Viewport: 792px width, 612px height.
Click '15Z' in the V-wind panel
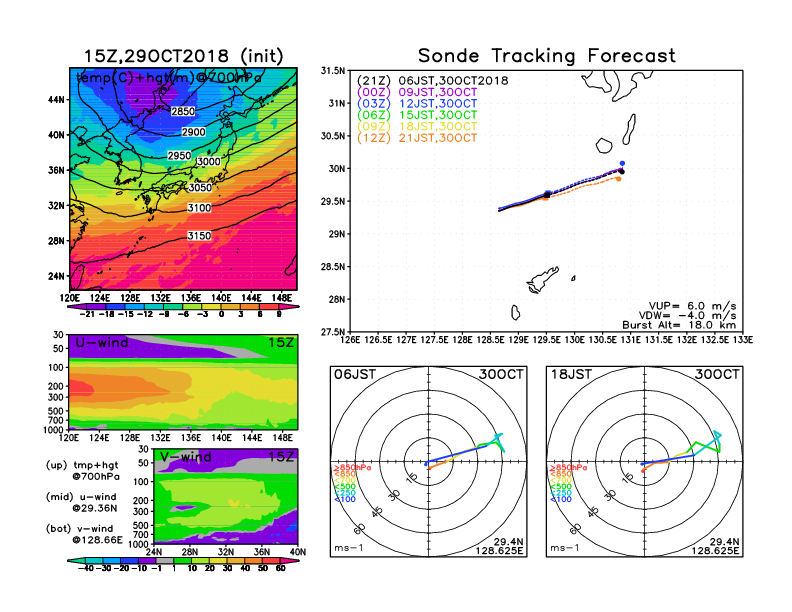(x=281, y=457)
